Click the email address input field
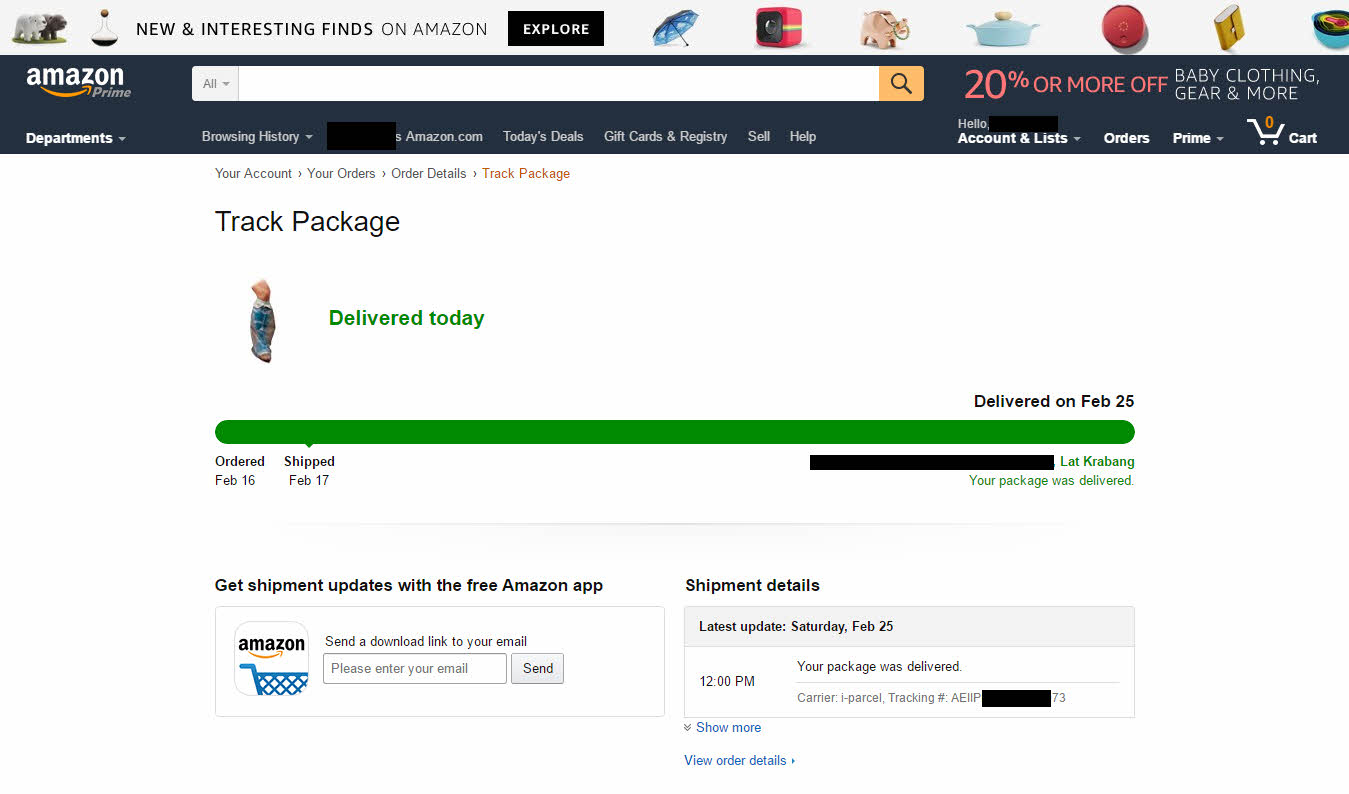This screenshot has width=1349, height=794. pyautogui.click(x=415, y=669)
